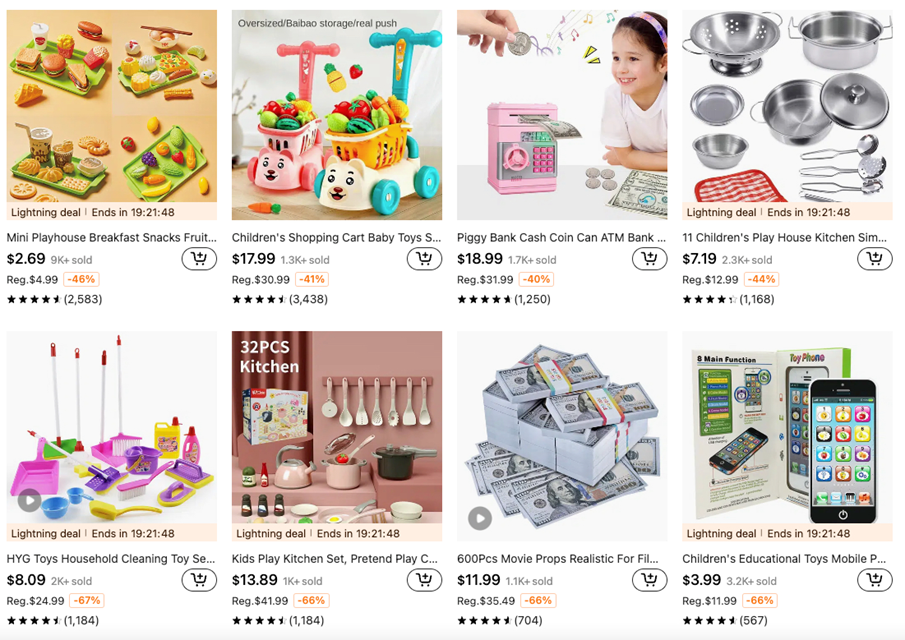
Task: Add Kids Play Kitchen Set to cart
Action: click(424, 580)
